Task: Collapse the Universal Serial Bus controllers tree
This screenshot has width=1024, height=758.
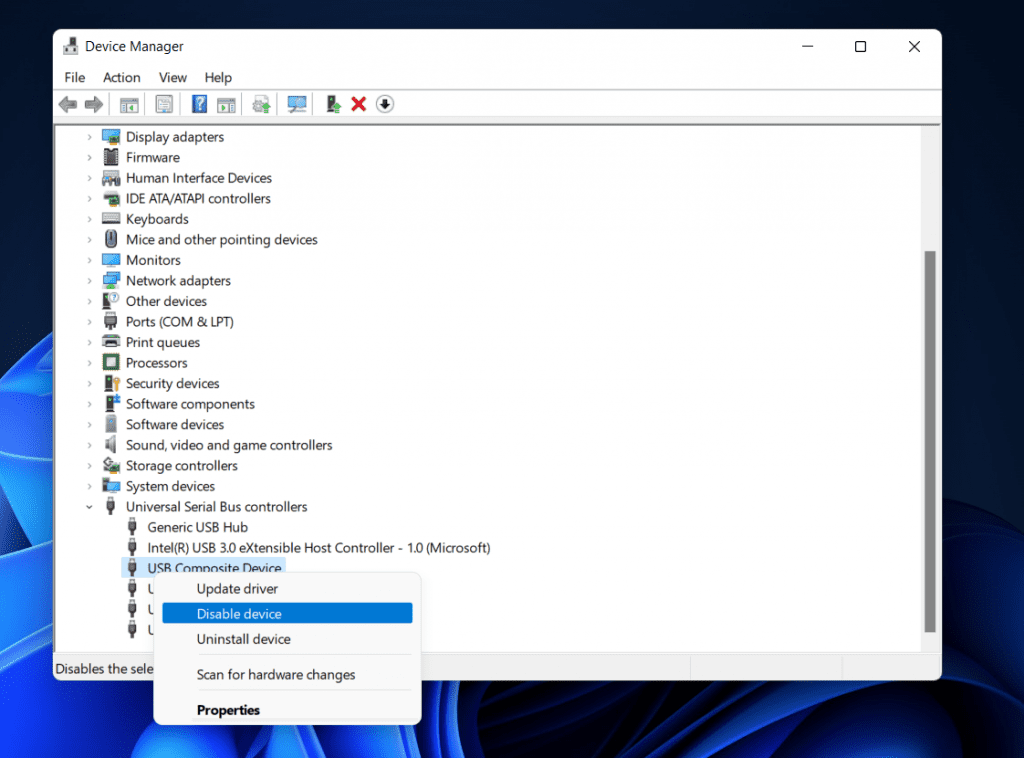Action: [90, 506]
